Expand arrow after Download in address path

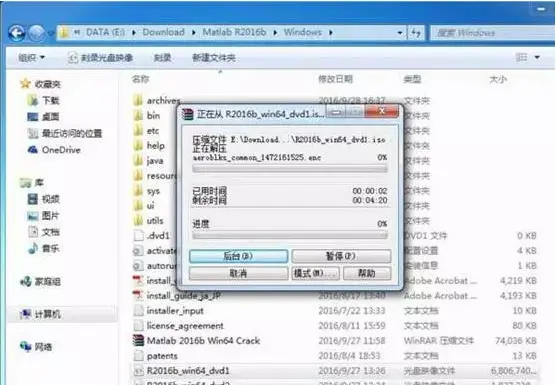coord(194,33)
